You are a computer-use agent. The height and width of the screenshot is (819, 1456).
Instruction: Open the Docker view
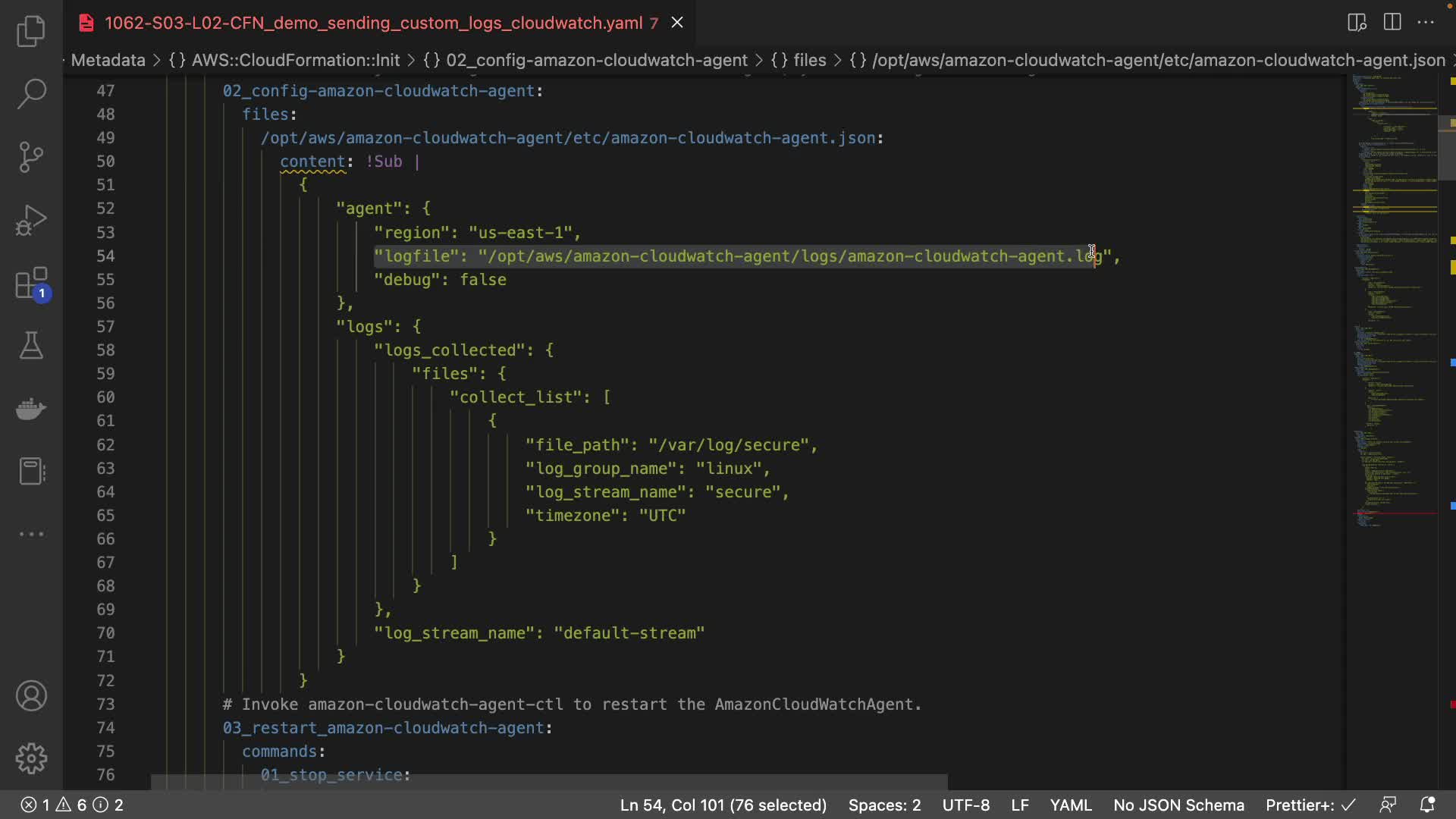pos(31,409)
